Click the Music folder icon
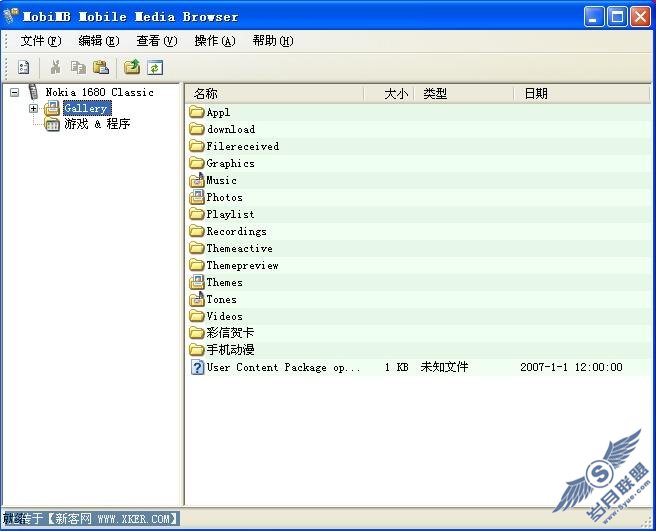 click(x=197, y=180)
